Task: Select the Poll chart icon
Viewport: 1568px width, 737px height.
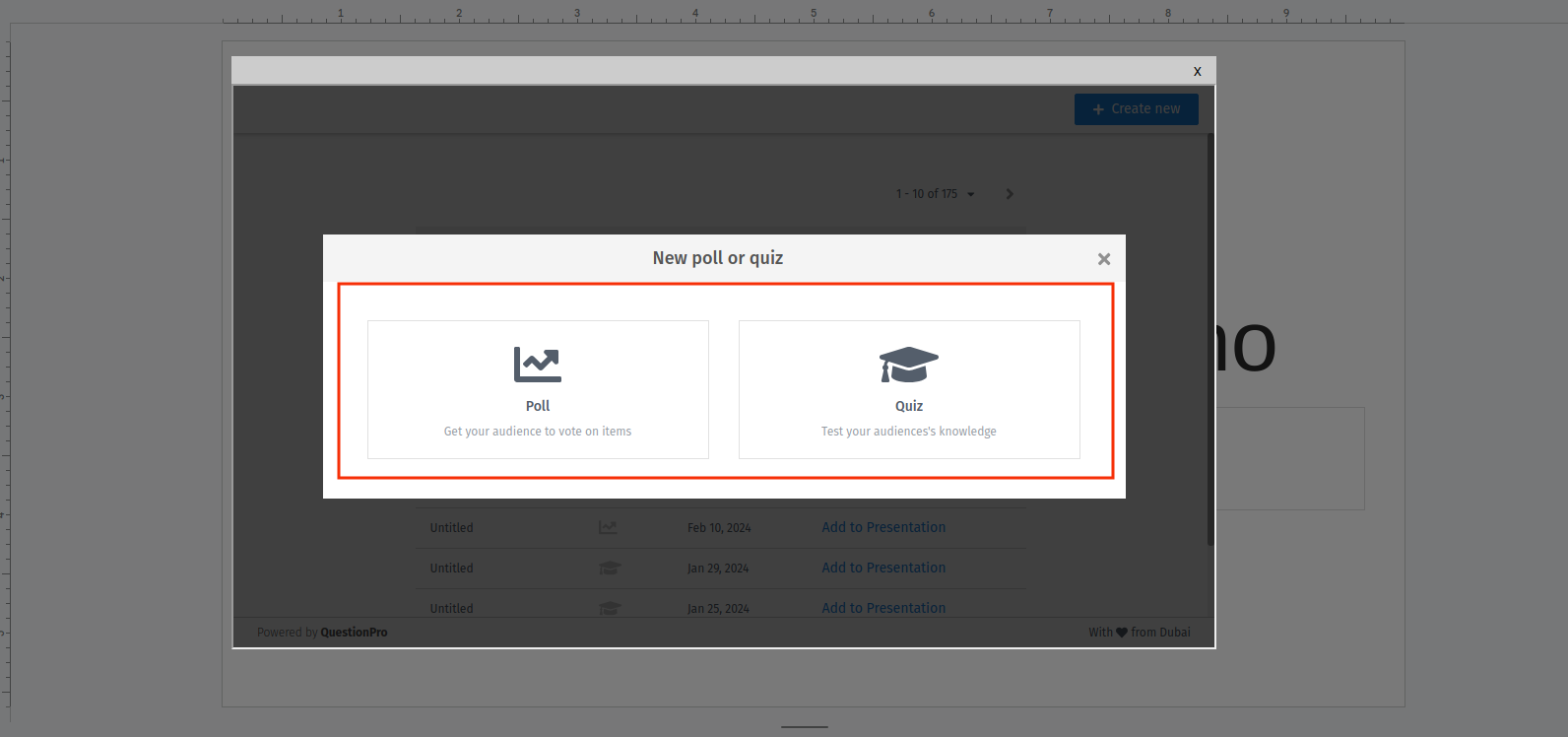Action: click(x=538, y=365)
